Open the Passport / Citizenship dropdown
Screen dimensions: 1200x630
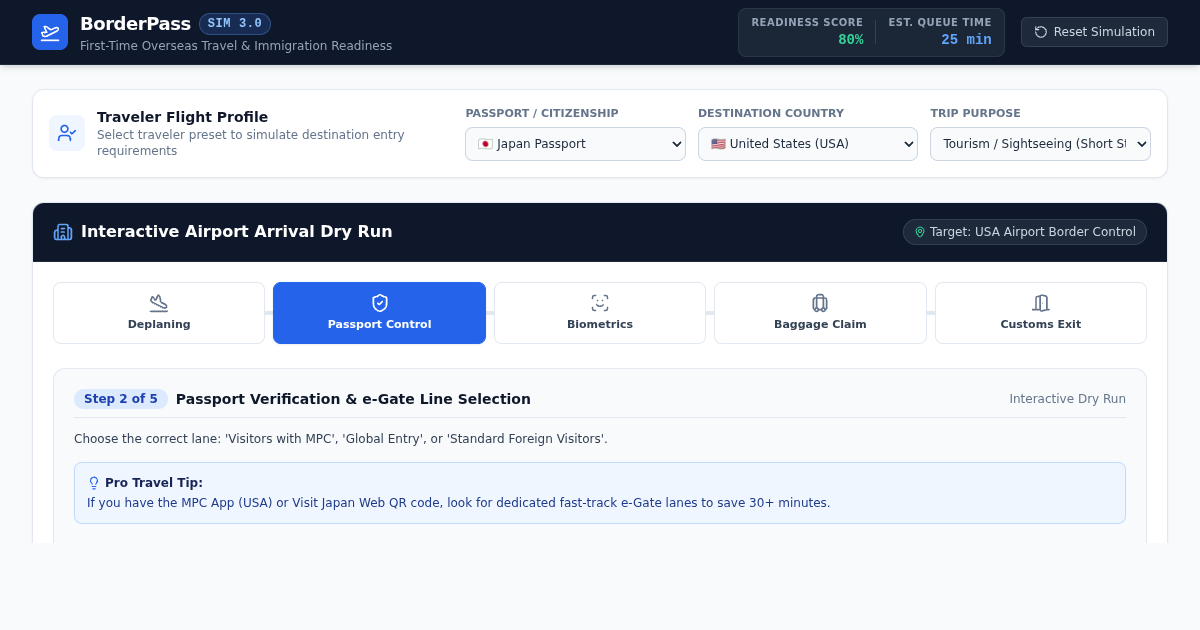575,144
